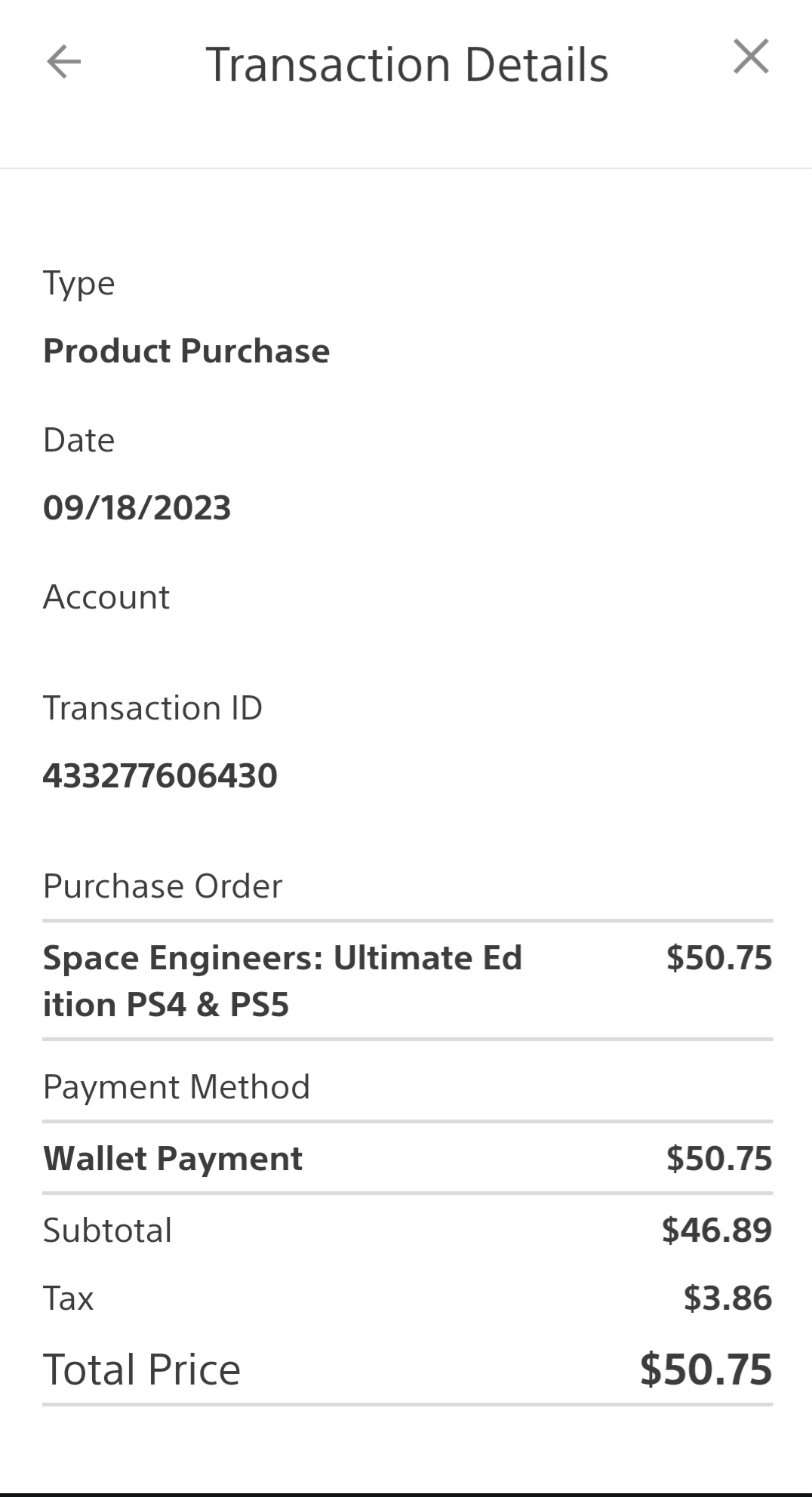Click the $3.86 tax amount
812x1497 pixels.
727,1298
